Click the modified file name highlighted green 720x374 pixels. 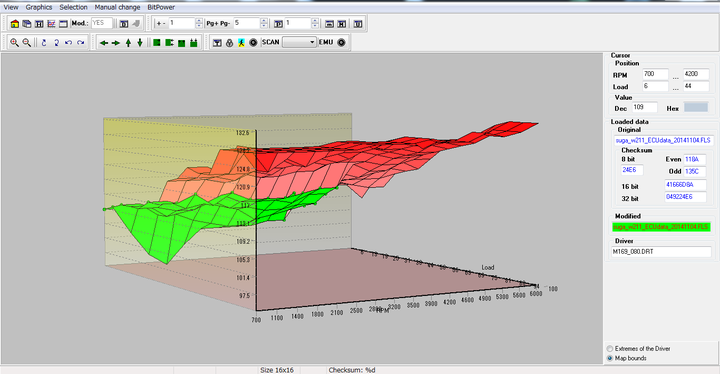coord(661,227)
